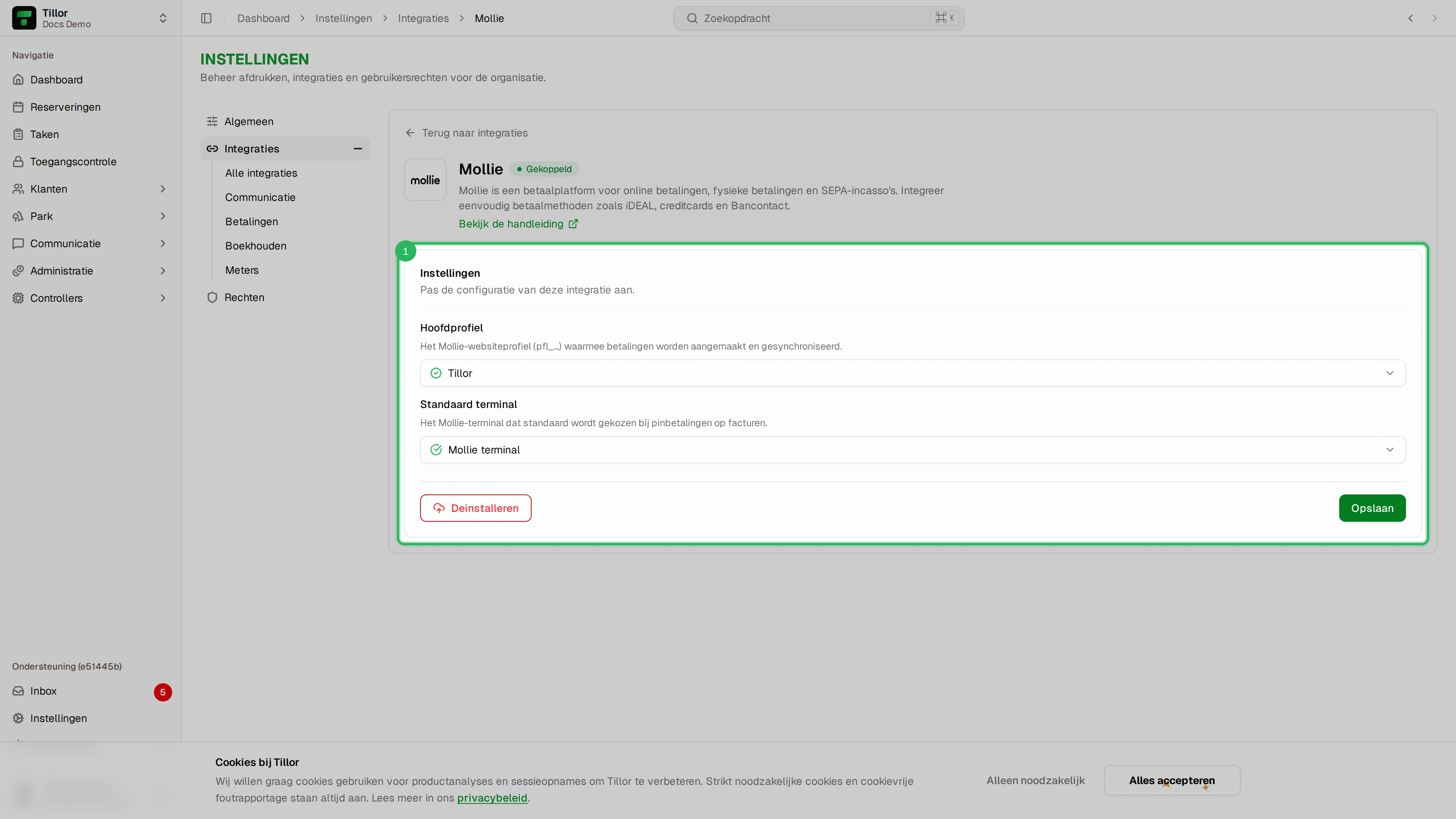Open Dashboard in the navigation
This screenshot has width=1456, height=819.
pyautogui.click(x=91, y=80)
